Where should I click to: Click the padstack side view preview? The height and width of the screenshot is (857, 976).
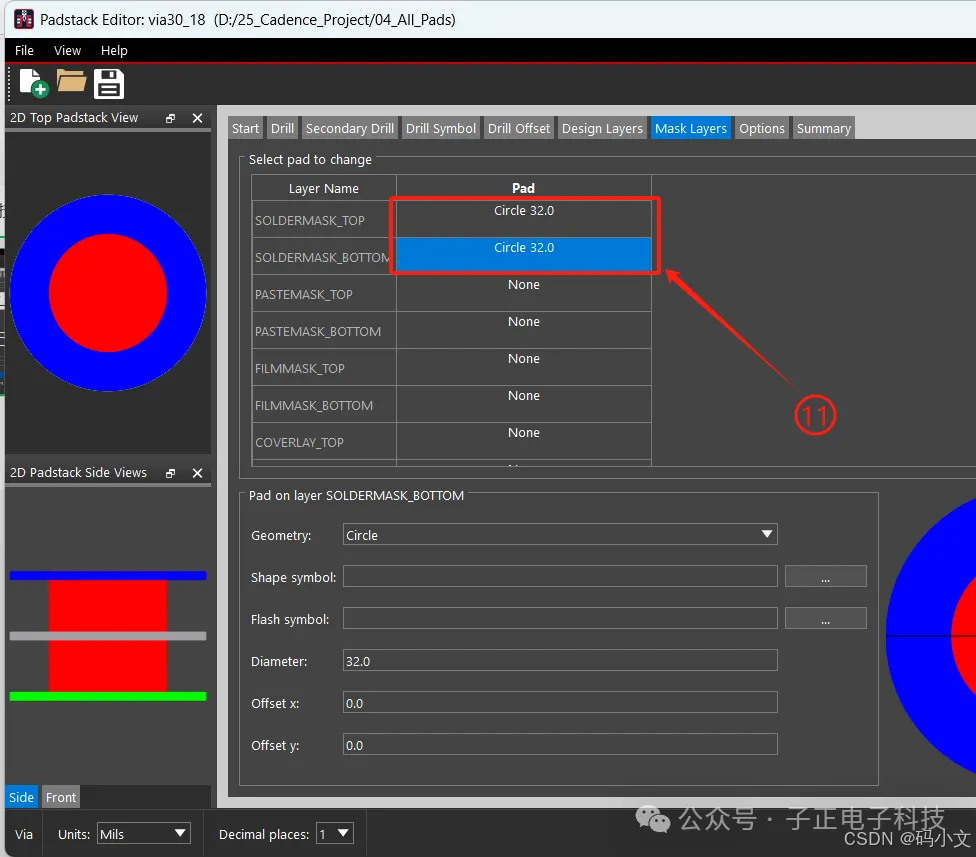click(108, 635)
